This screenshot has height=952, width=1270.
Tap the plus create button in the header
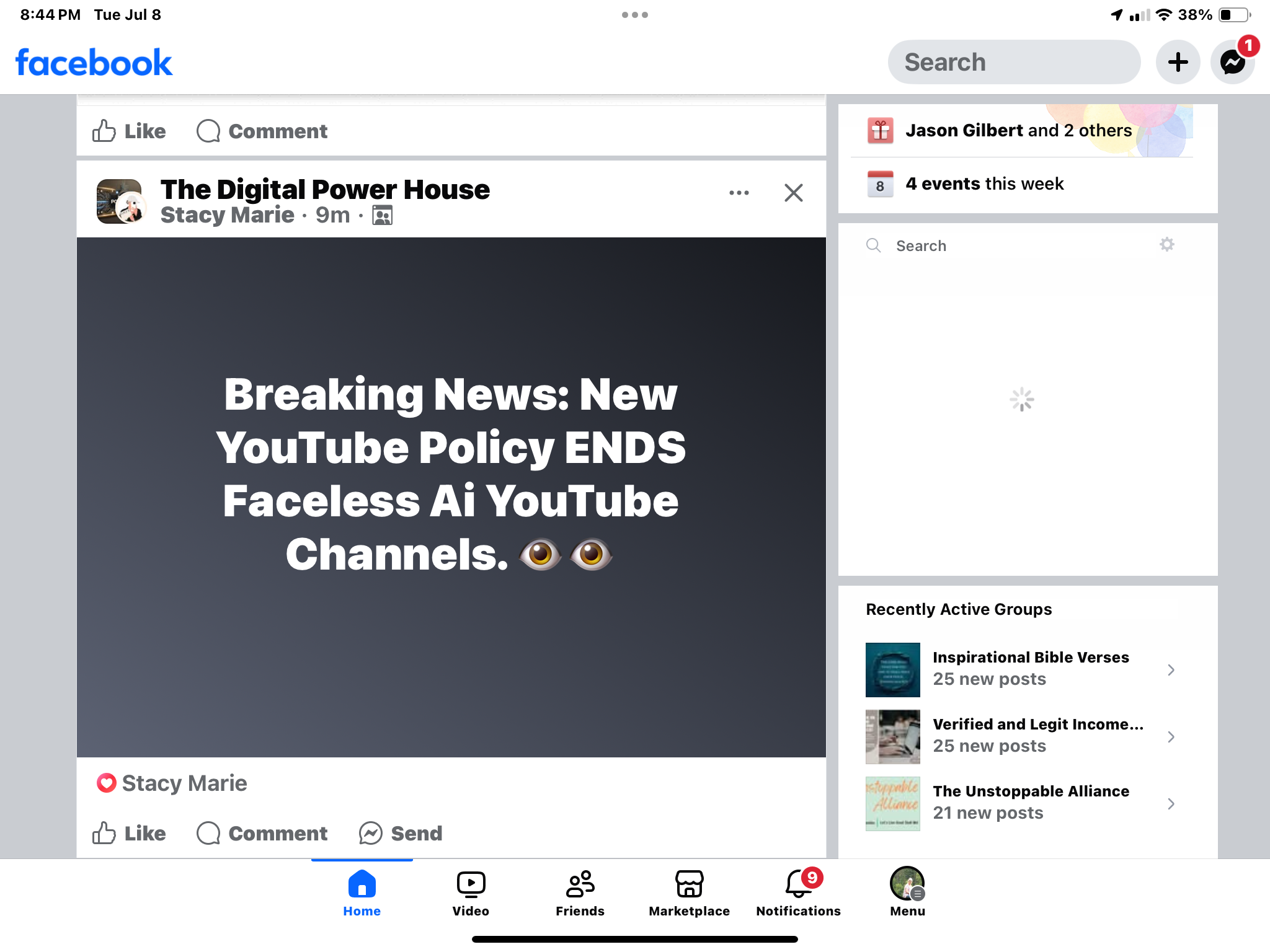click(1178, 62)
